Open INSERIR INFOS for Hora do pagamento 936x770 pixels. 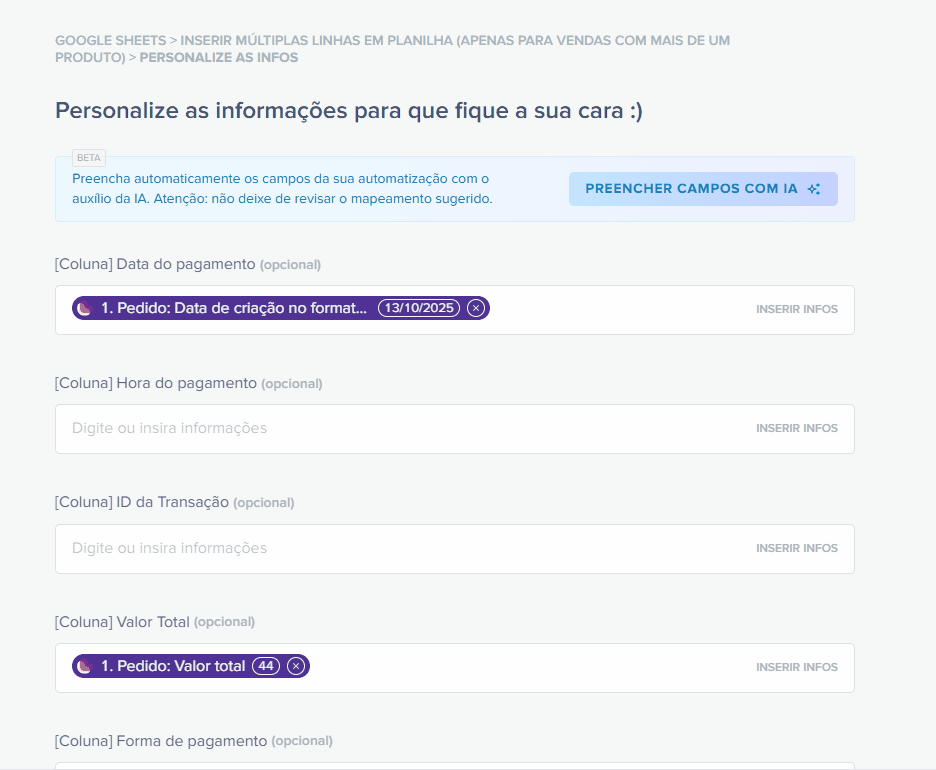(x=797, y=427)
